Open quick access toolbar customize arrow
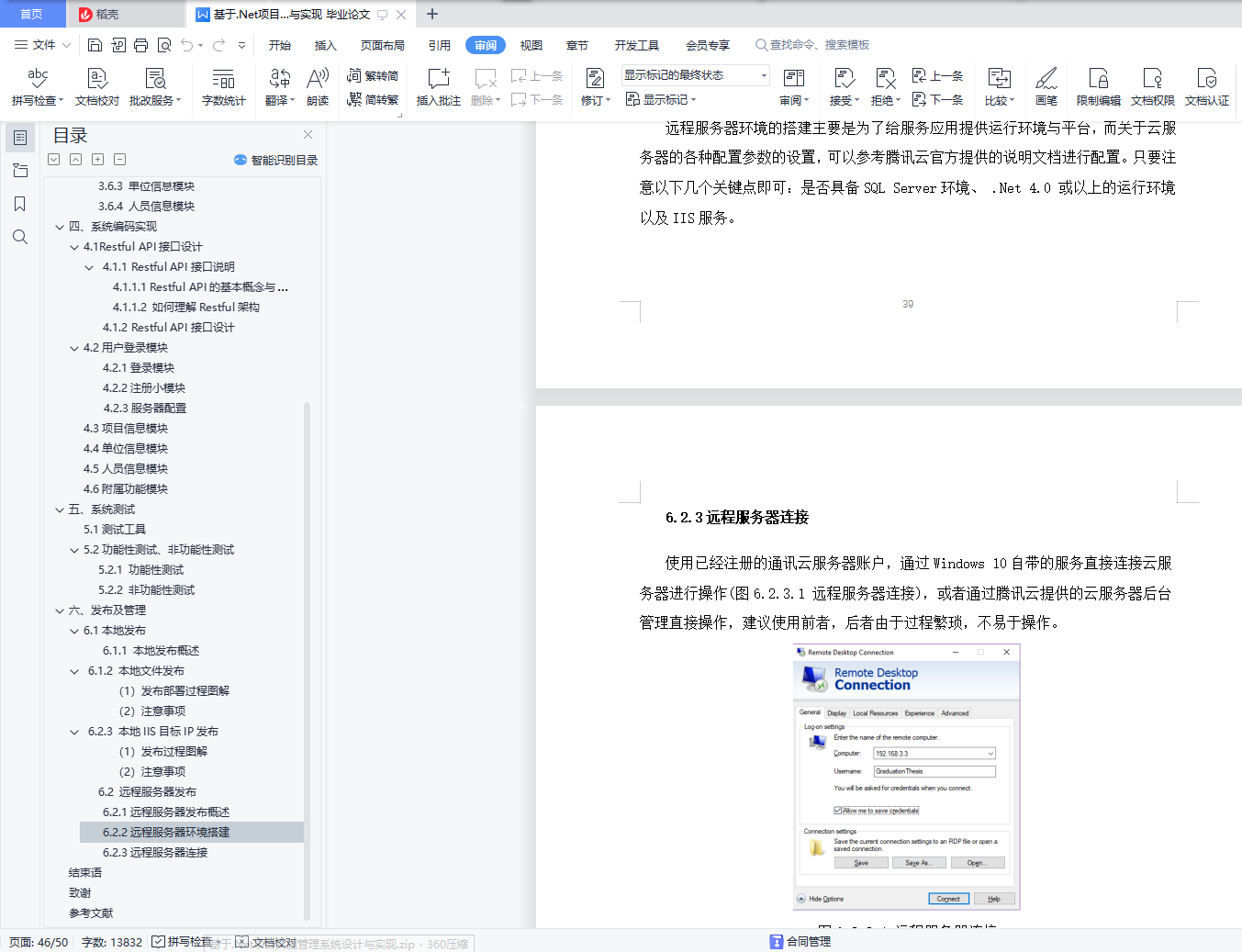Viewport: 1242px width, 952px height. [x=242, y=45]
